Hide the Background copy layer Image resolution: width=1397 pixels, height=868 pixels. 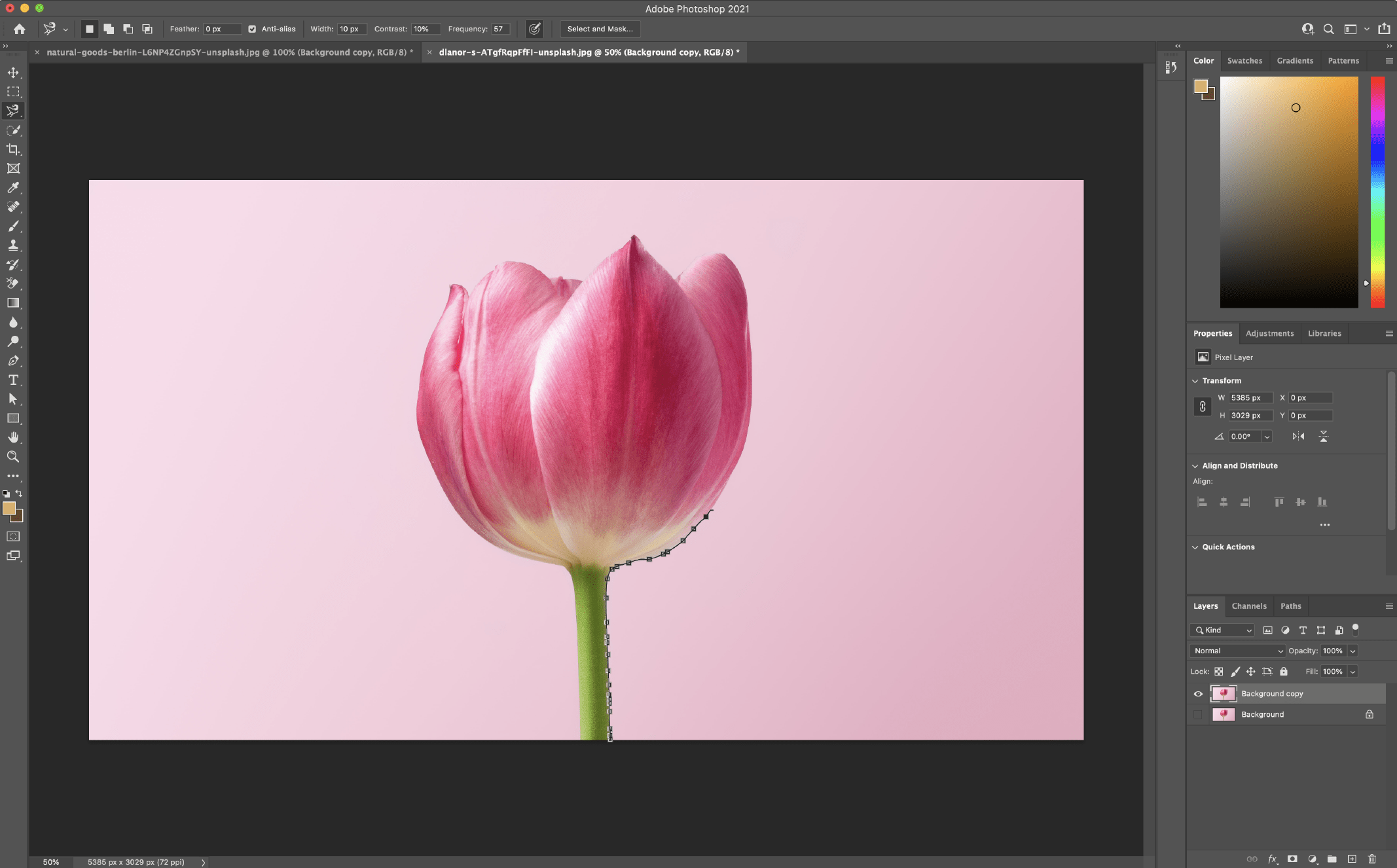tap(1198, 693)
